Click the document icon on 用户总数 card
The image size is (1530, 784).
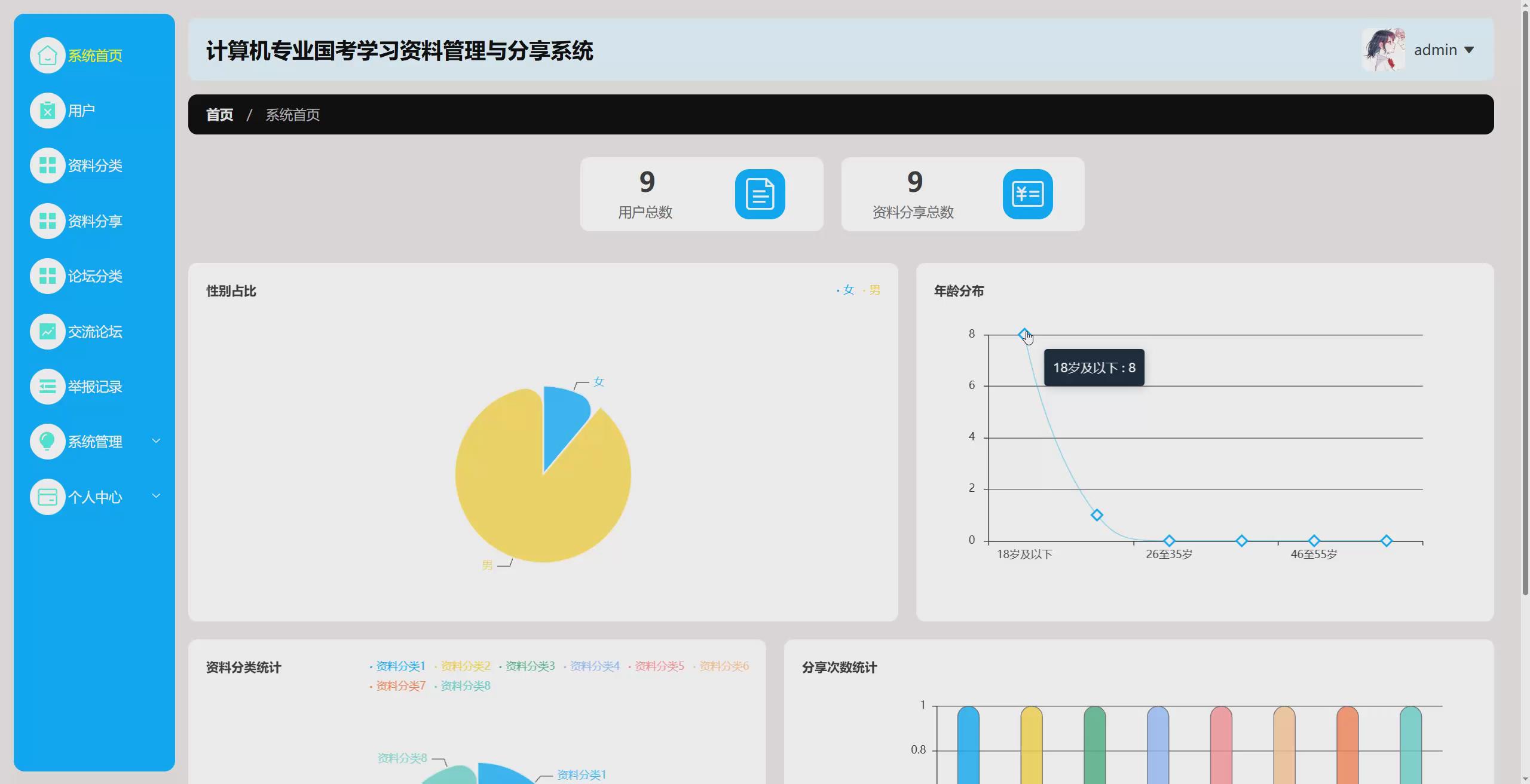click(x=760, y=194)
